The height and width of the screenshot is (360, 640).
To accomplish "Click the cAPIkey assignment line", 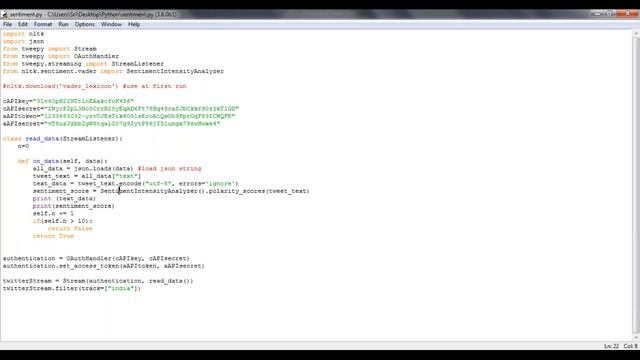I will point(68,101).
